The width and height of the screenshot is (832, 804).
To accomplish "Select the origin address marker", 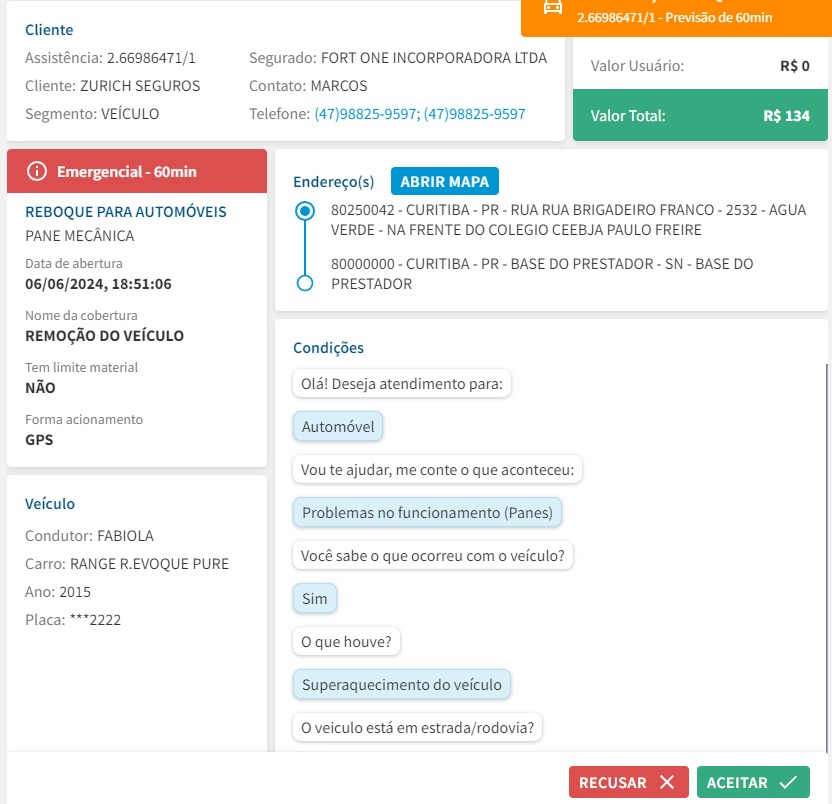I will pos(305,212).
